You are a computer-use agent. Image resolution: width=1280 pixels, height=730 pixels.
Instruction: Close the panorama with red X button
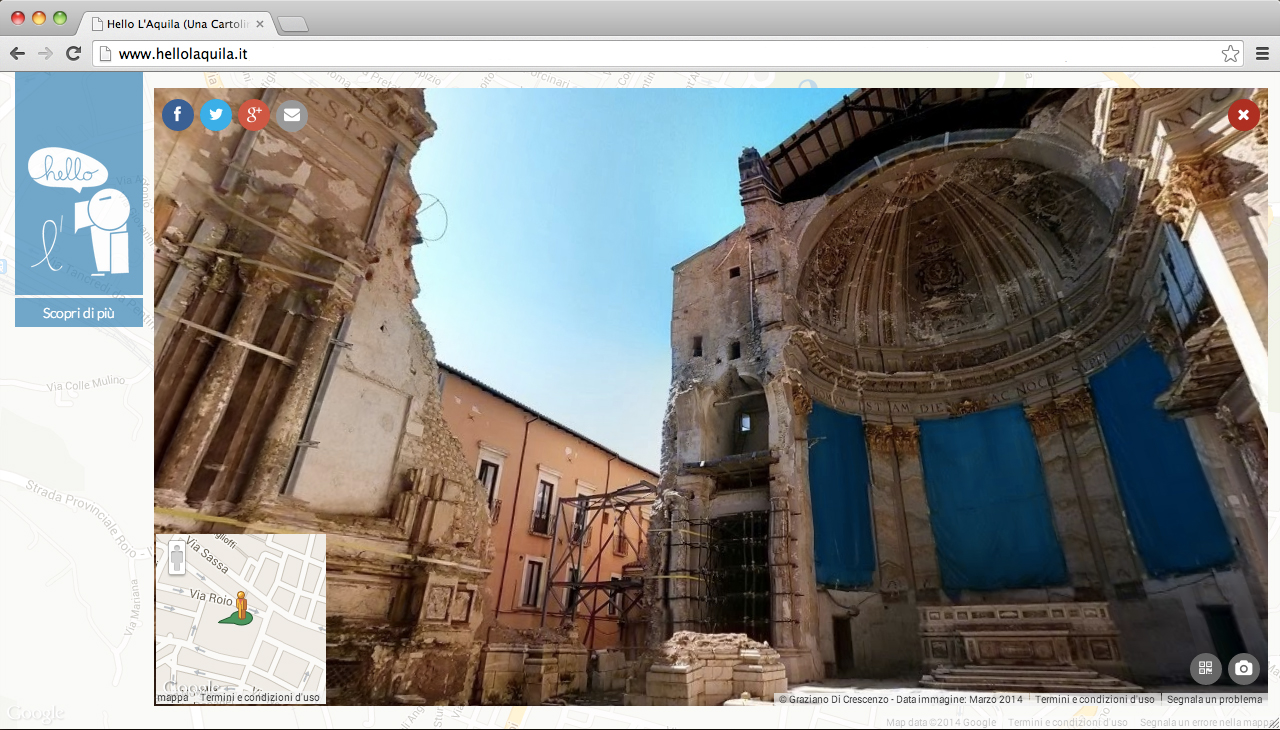[1243, 115]
